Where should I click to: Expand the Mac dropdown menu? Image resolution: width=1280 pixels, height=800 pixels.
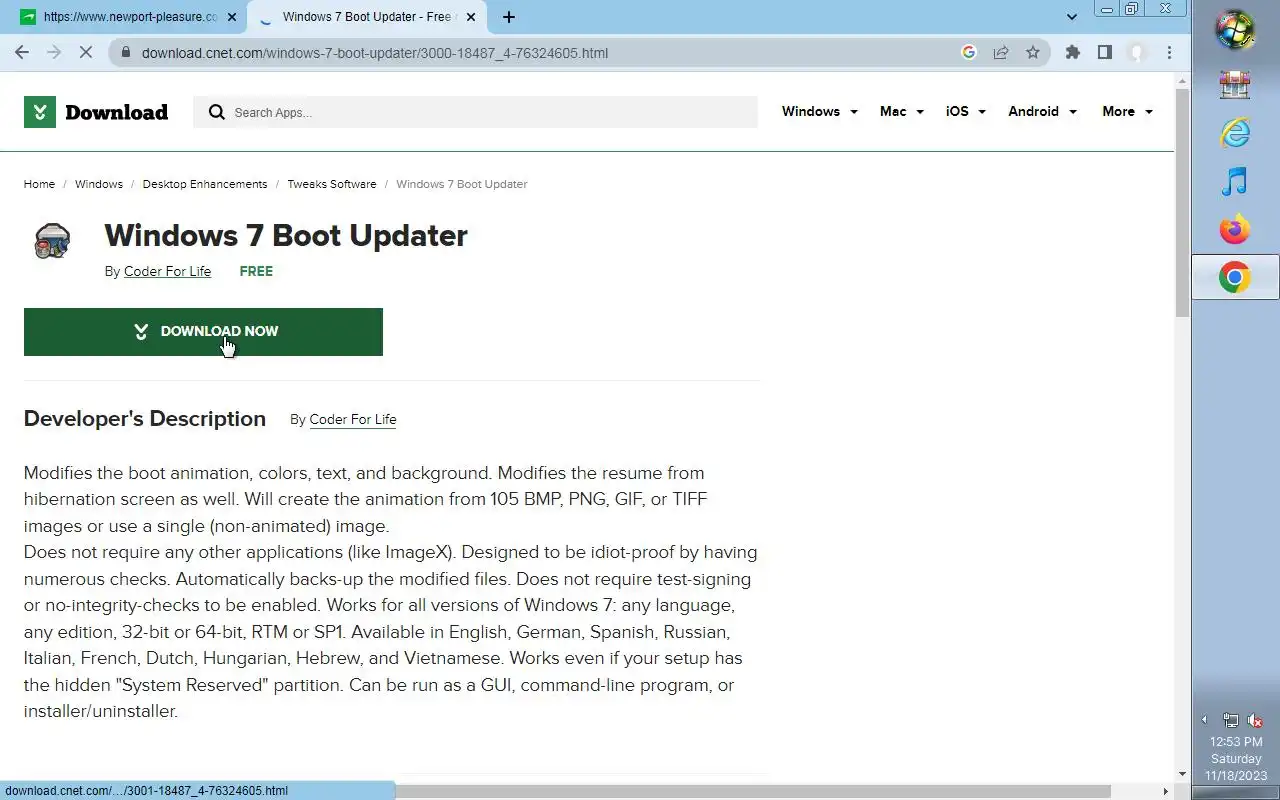(901, 112)
